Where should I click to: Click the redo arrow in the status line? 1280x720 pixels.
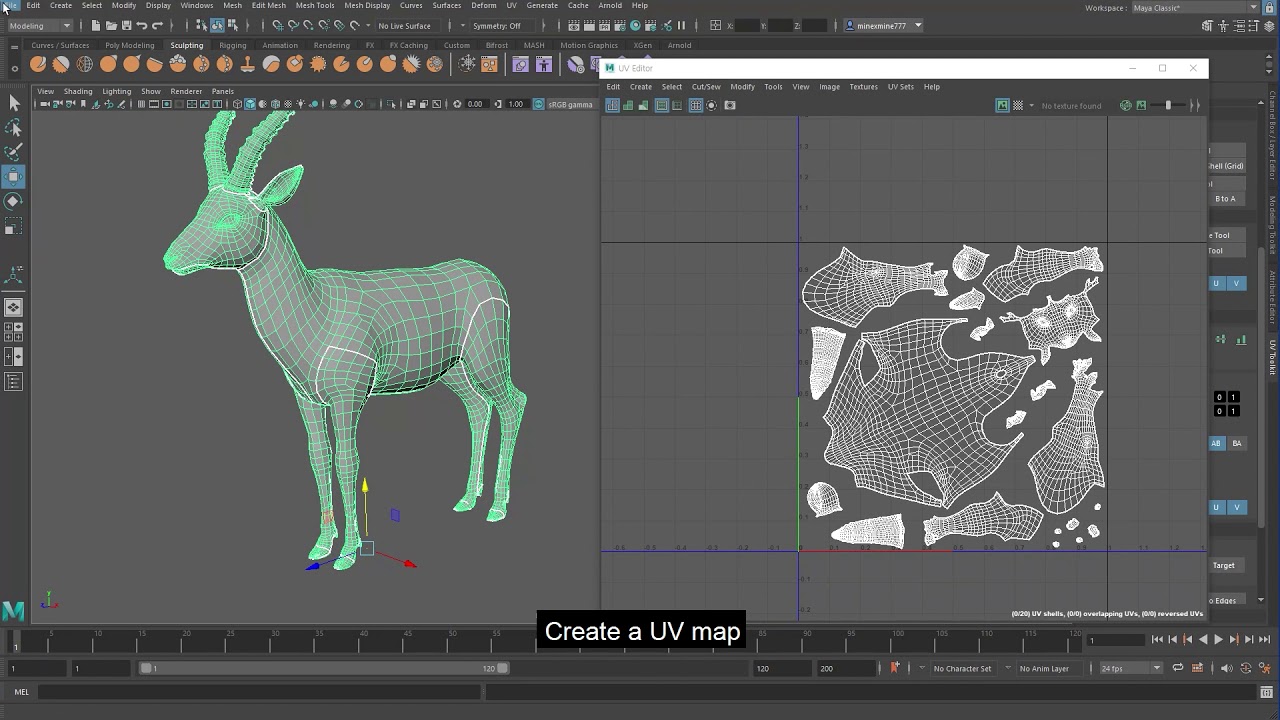pyautogui.click(x=157, y=25)
